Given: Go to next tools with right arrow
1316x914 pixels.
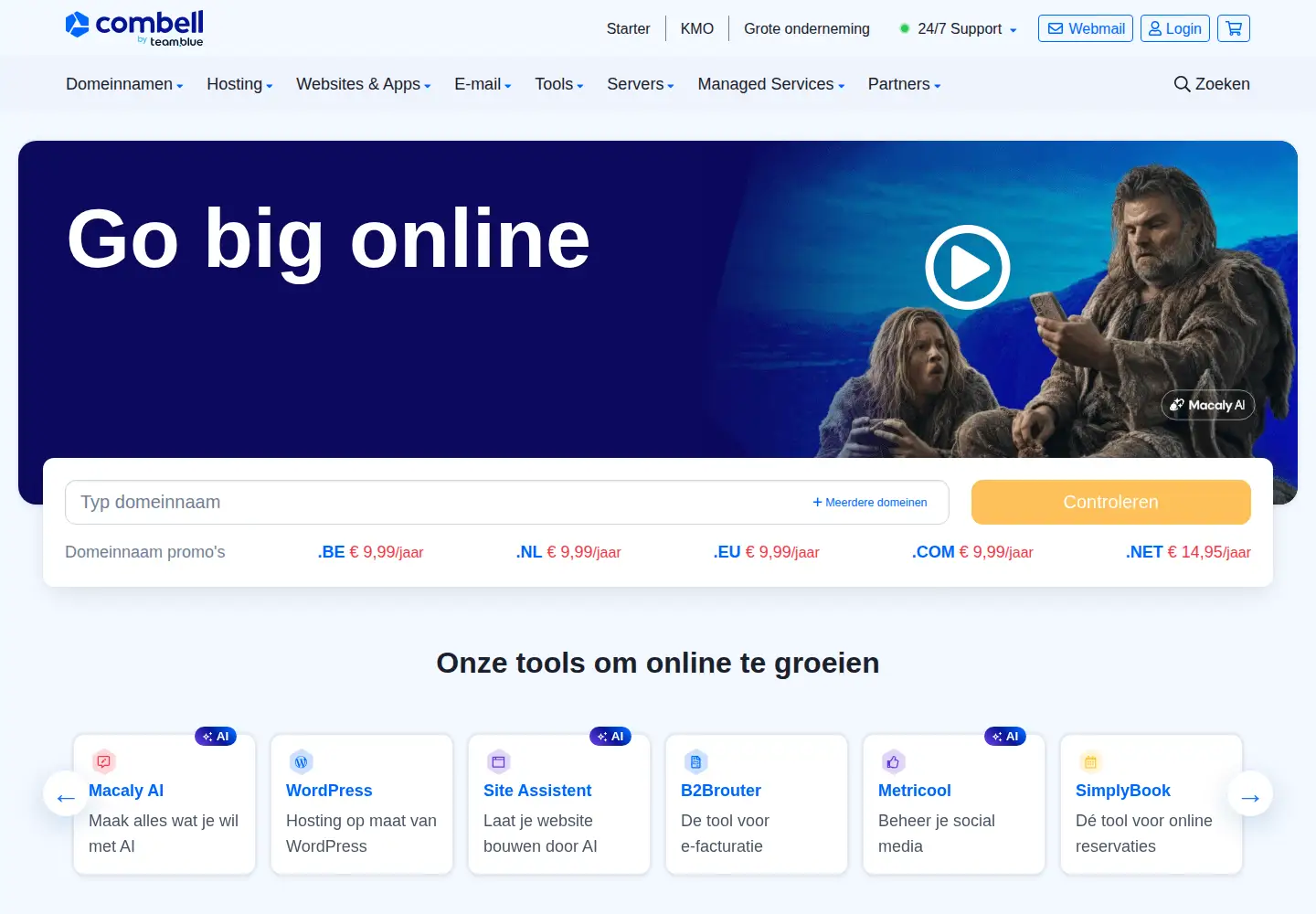Looking at the screenshot, I should (1250, 794).
